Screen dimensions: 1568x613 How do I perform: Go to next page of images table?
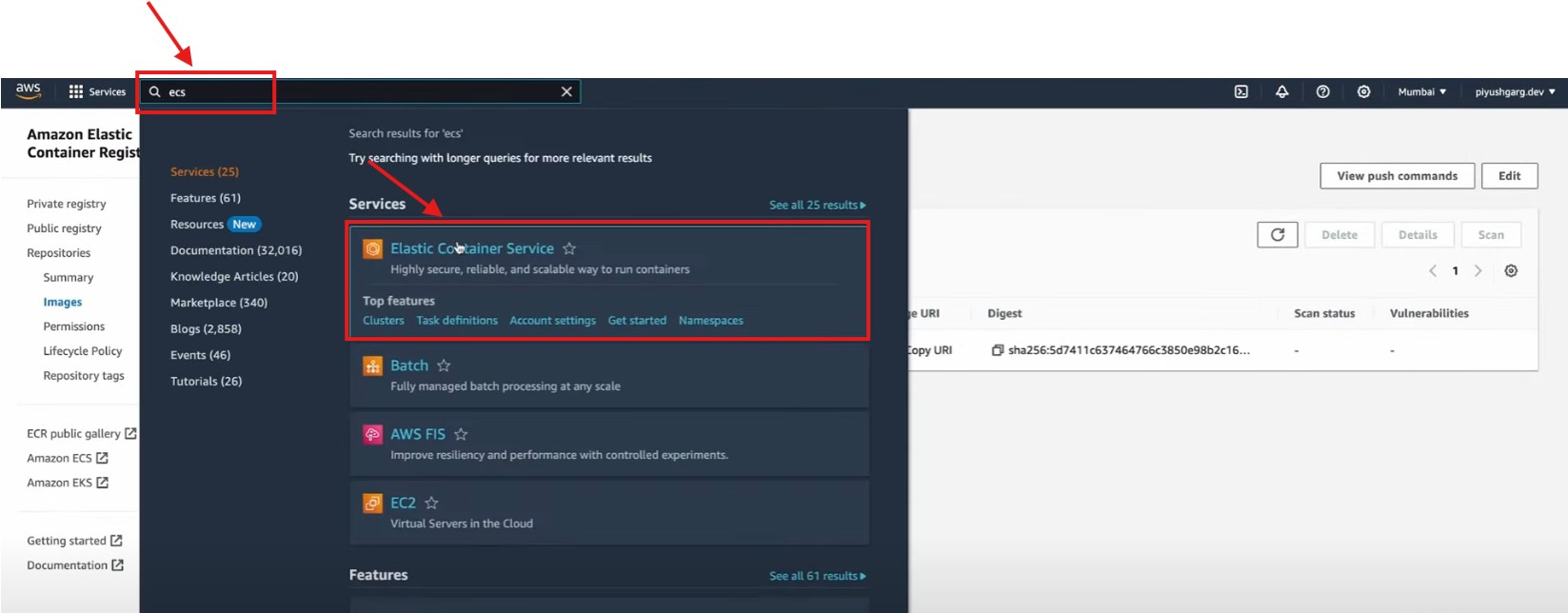pyautogui.click(x=1478, y=271)
